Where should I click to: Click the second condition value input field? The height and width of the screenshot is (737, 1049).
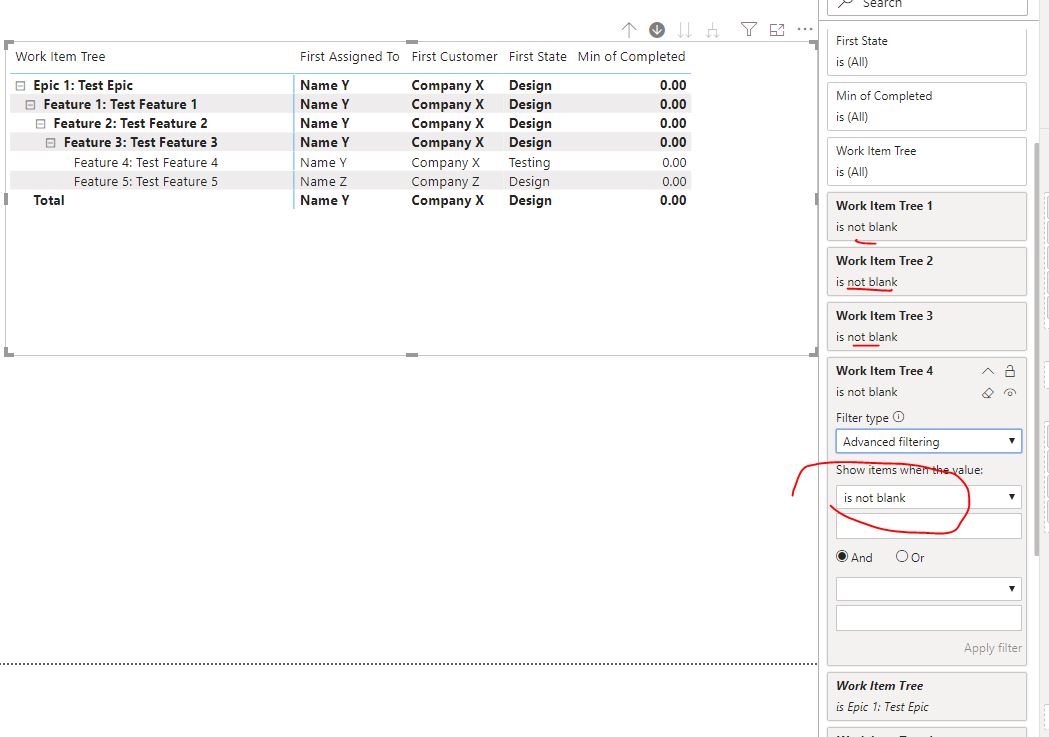click(929, 617)
